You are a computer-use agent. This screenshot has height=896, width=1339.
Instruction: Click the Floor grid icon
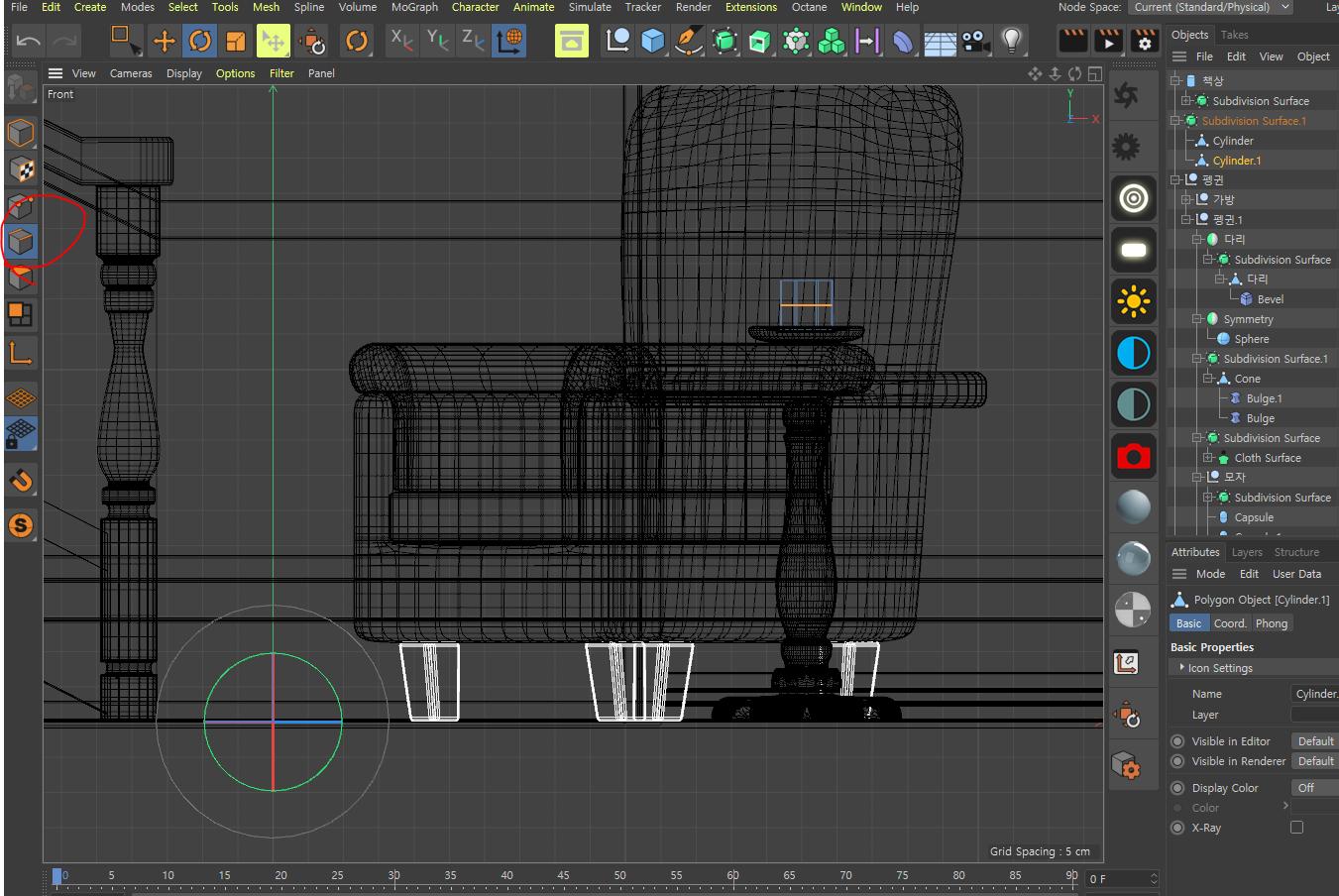pyautogui.click(x=940, y=42)
